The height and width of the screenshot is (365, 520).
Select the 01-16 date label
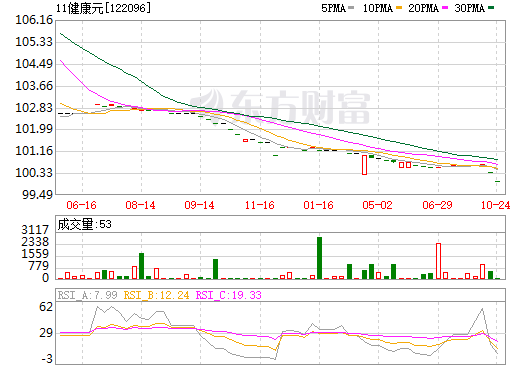click(x=319, y=205)
